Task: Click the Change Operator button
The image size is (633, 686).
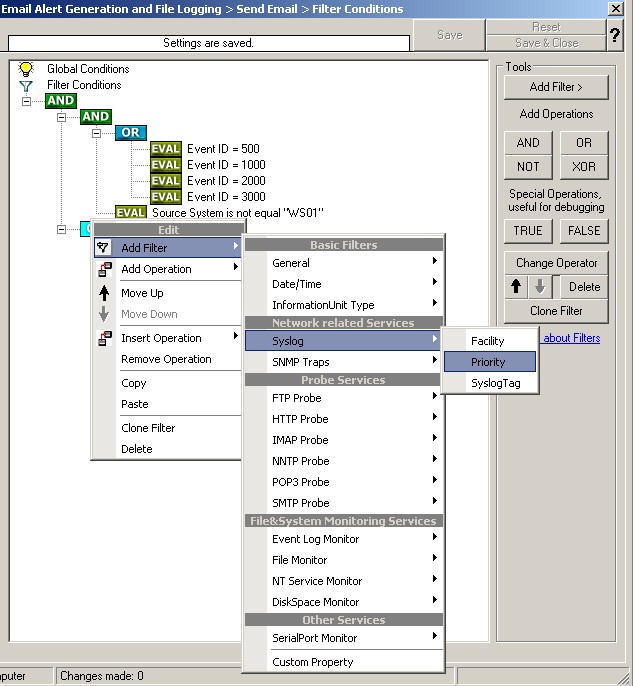Action: (x=556, y=263)
